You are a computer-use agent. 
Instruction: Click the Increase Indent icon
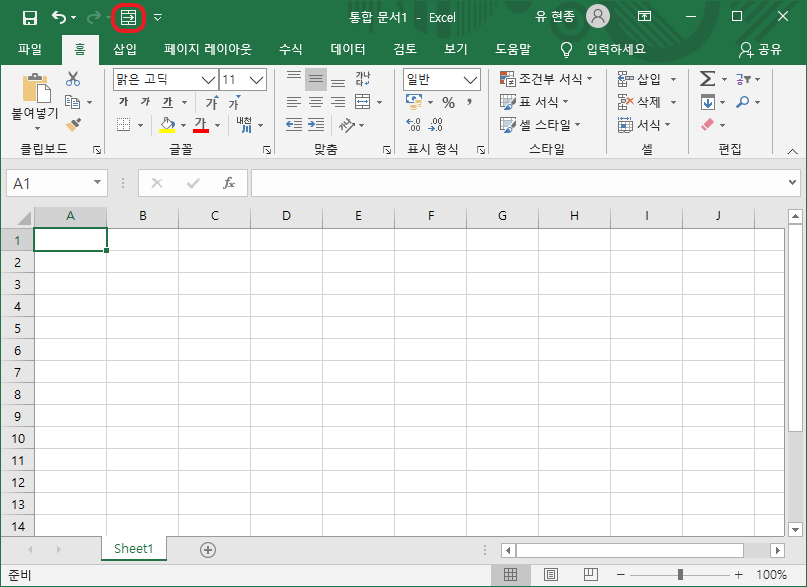click(x=316, y=124)
